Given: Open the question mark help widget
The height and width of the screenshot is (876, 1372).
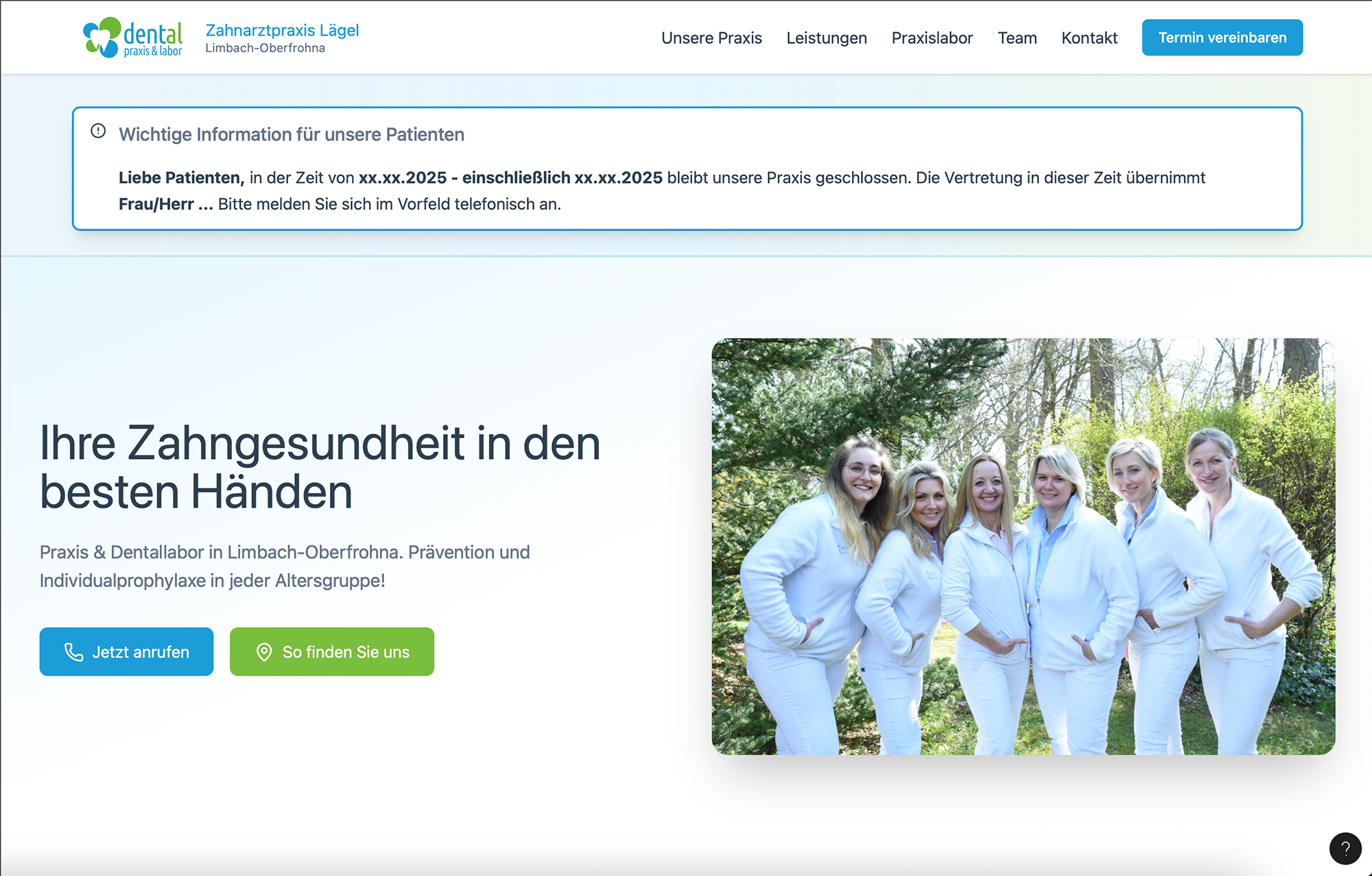Looking at the screenshot, I should 1345,849.
